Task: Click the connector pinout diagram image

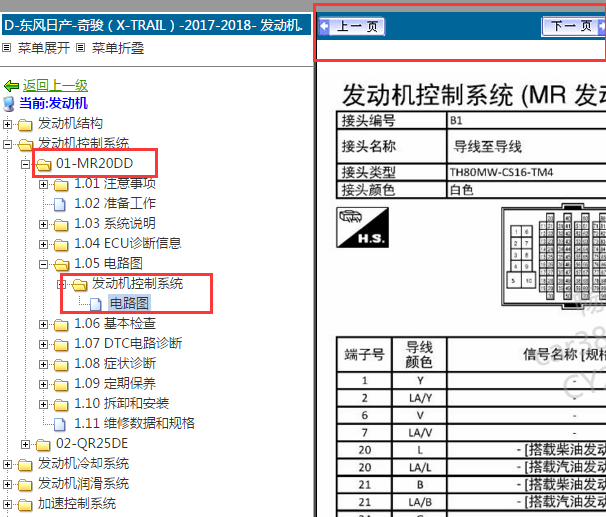Action: tap(553, 256)
